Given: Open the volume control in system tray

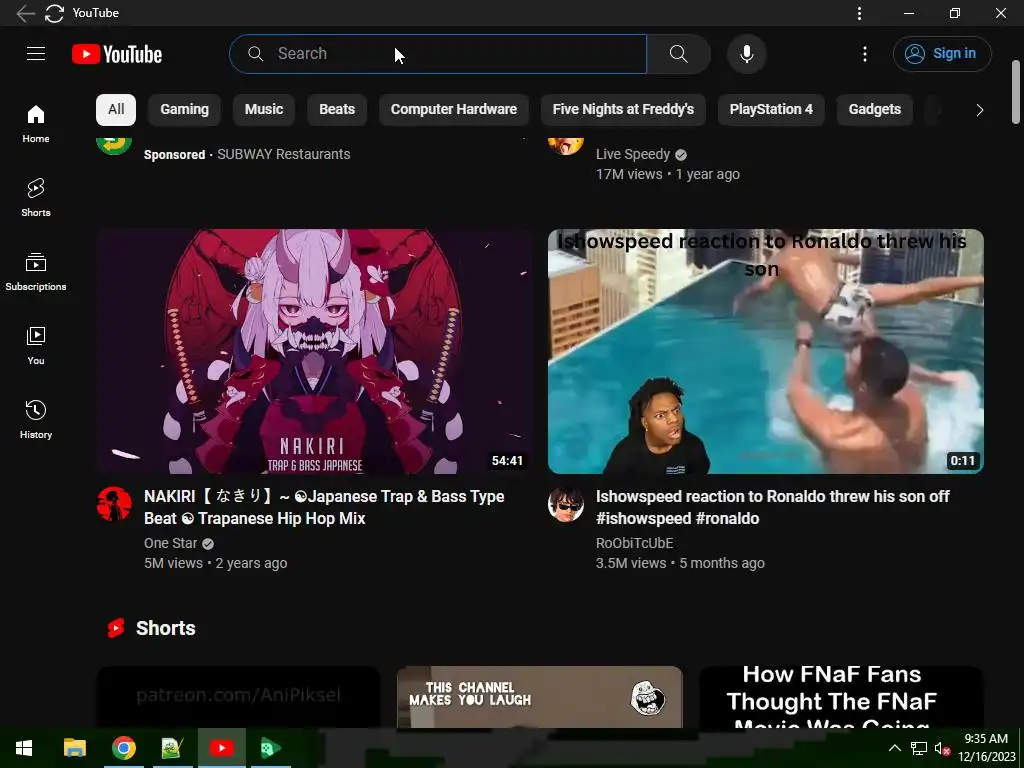Looking at the screenshot, I should point(942,748).
